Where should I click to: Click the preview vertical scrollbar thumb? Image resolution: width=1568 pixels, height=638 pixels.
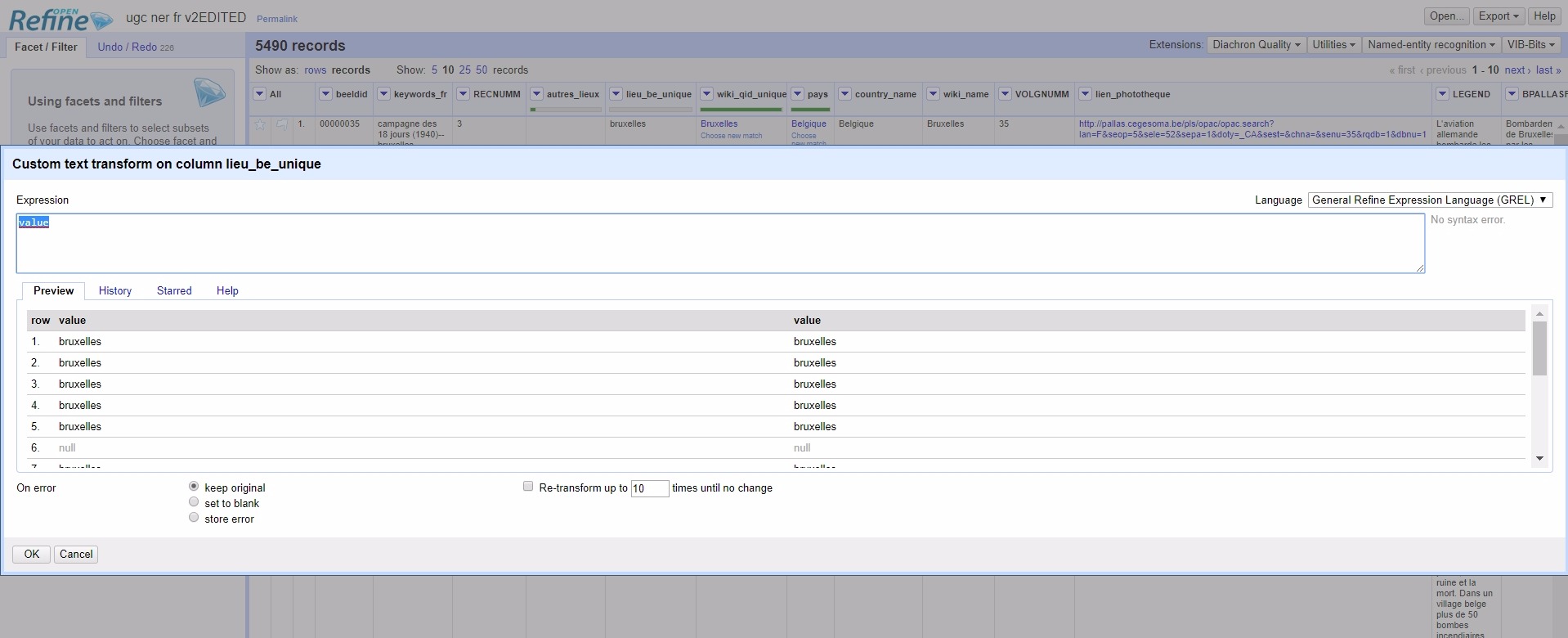coord(1539,348)
